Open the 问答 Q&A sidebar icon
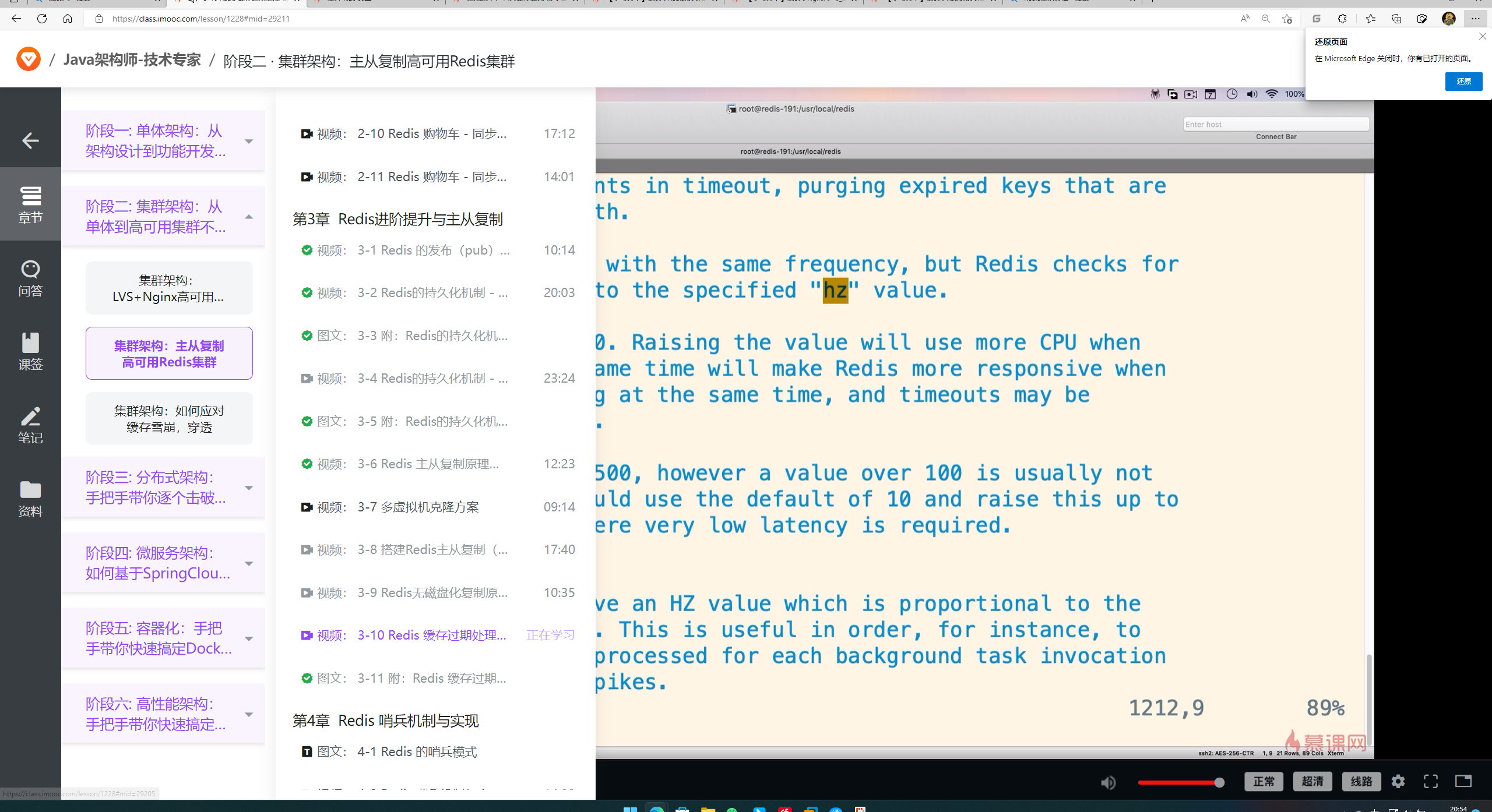 [30, 278]
